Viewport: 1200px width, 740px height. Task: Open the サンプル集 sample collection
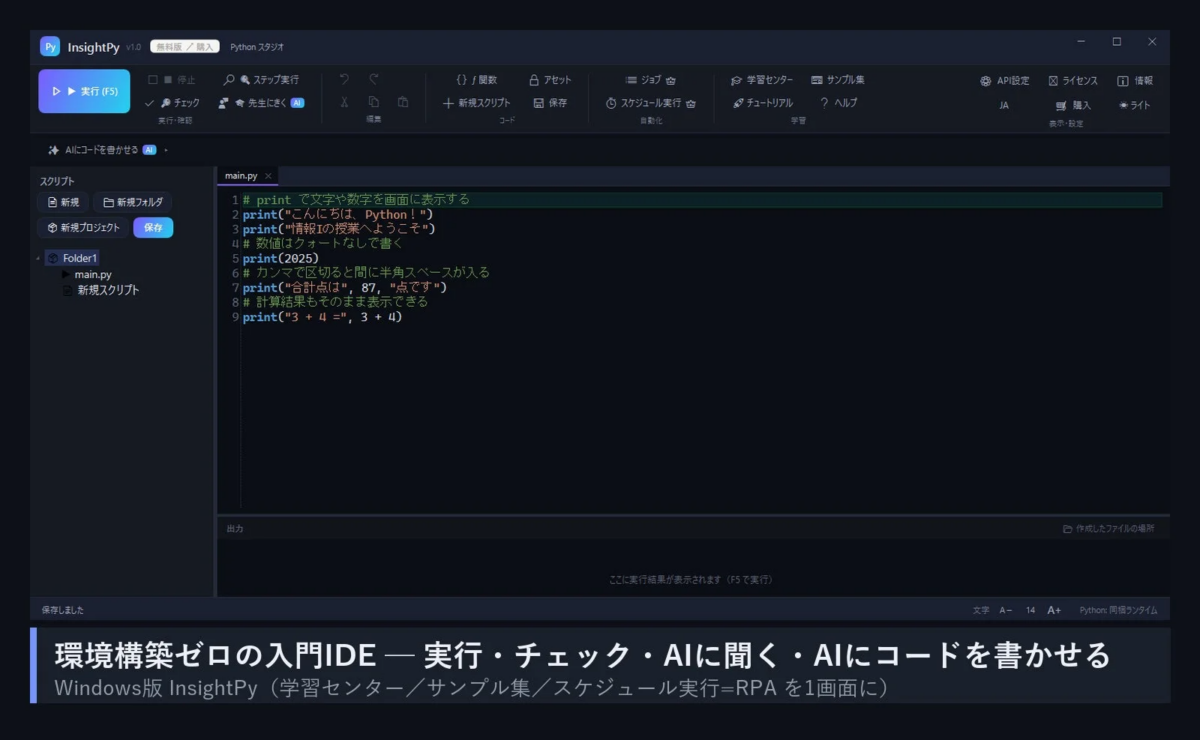838,80
